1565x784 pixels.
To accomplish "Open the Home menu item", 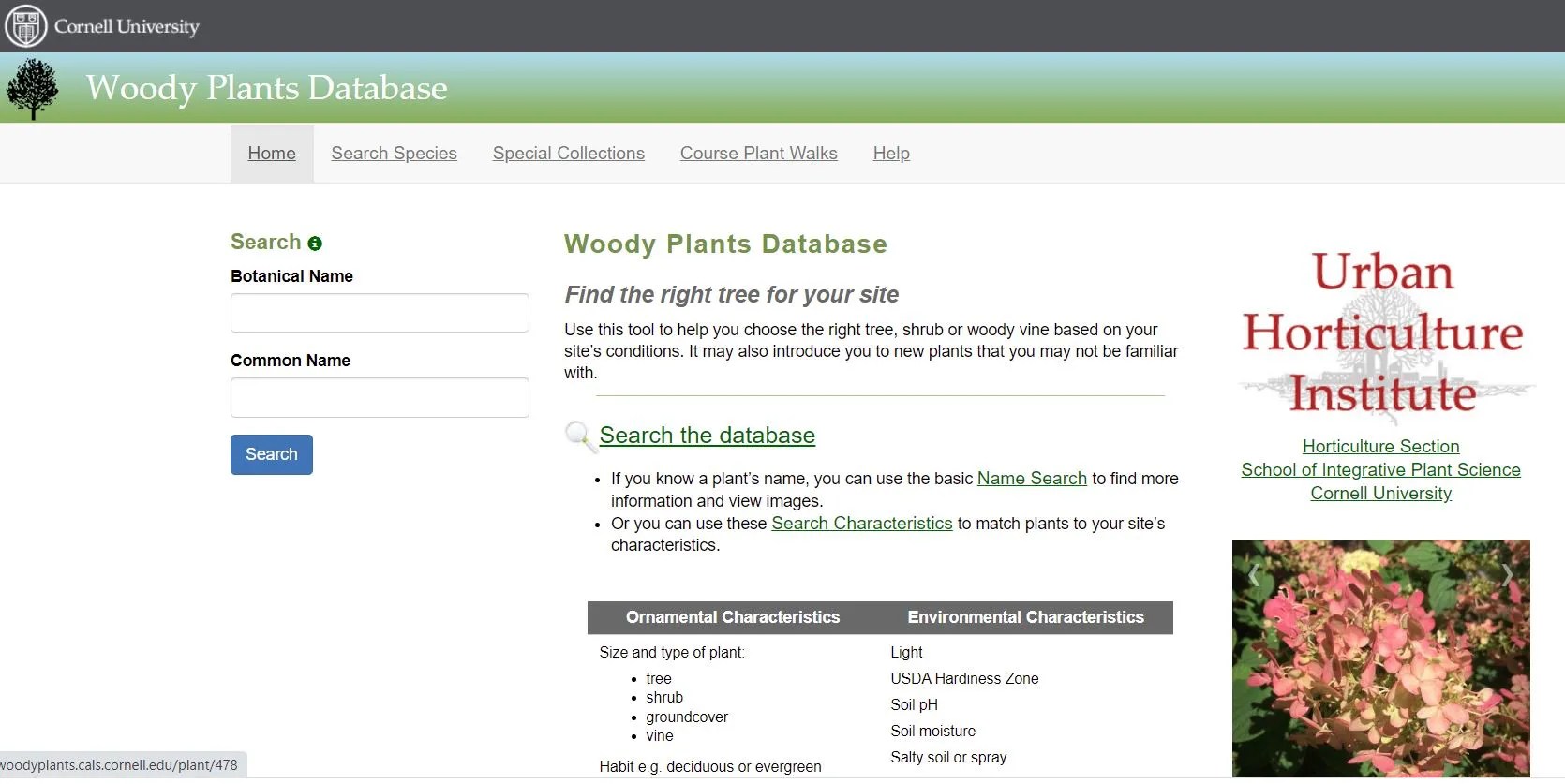I will [x=272, y=154].
